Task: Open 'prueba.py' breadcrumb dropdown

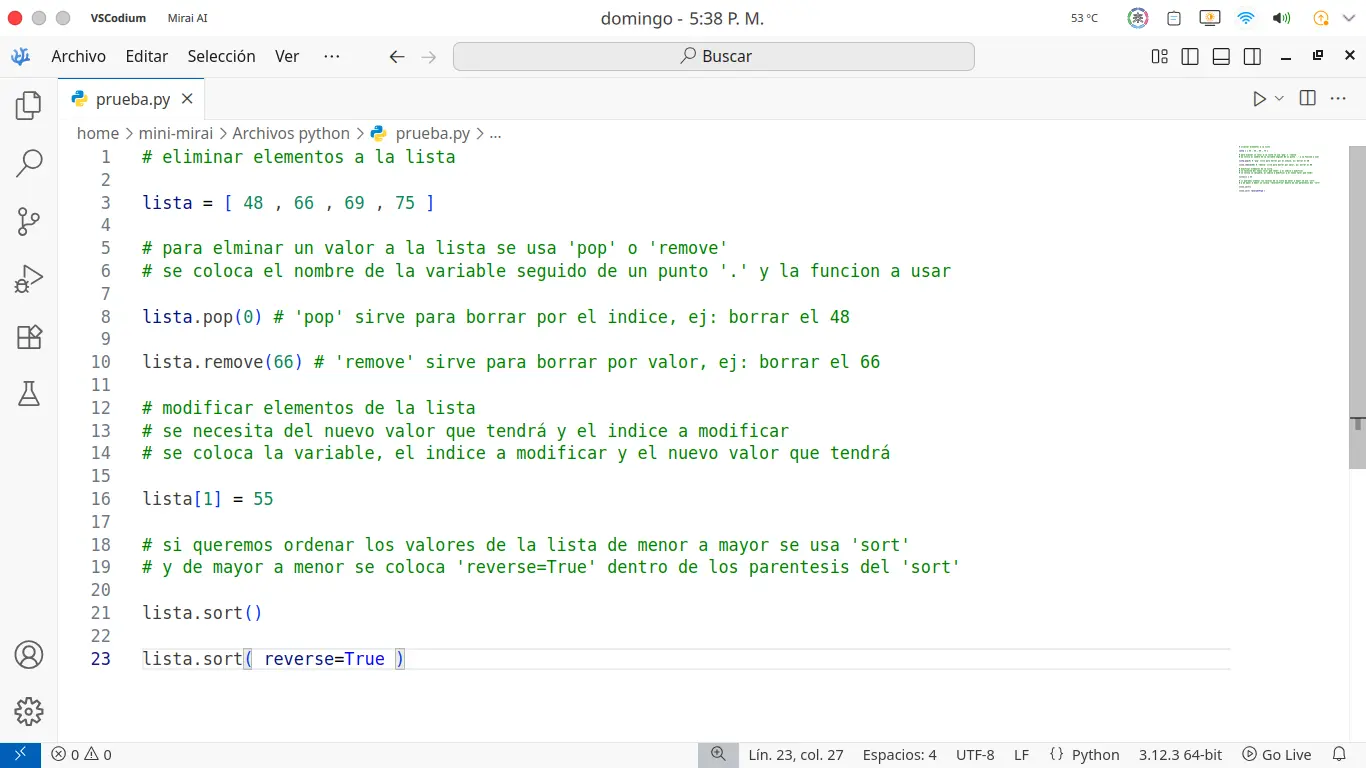Action: tap(421, 133)
